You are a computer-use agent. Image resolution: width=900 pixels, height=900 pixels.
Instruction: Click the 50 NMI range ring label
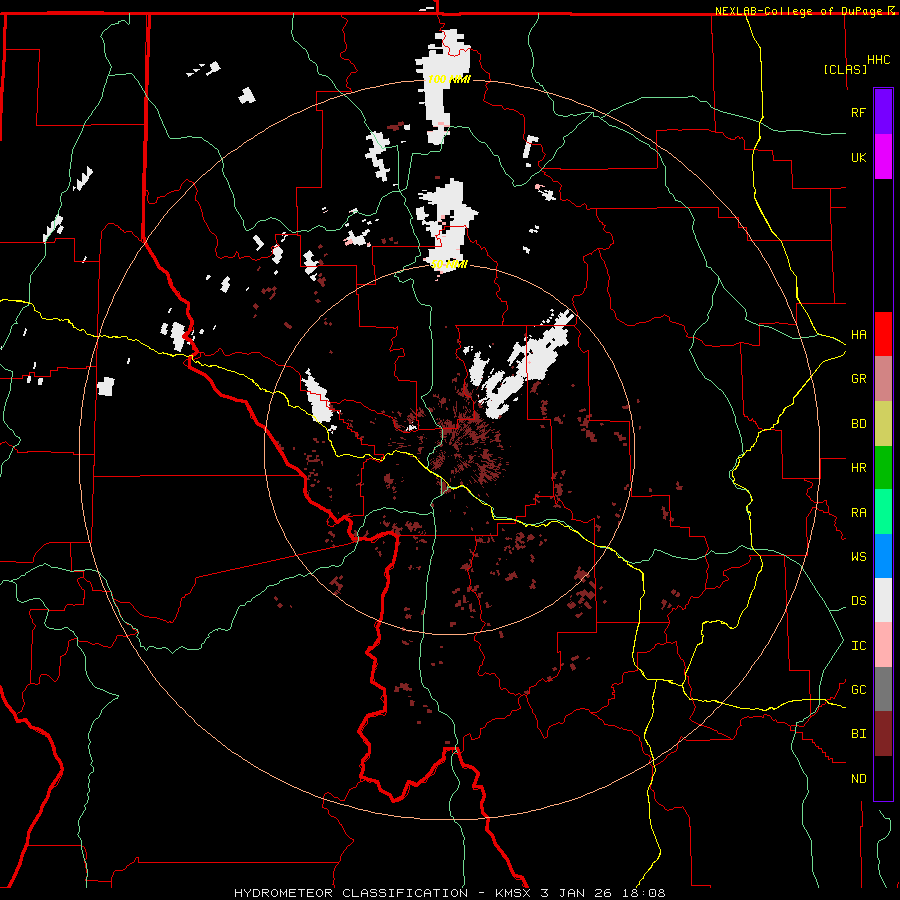[449, 264]
